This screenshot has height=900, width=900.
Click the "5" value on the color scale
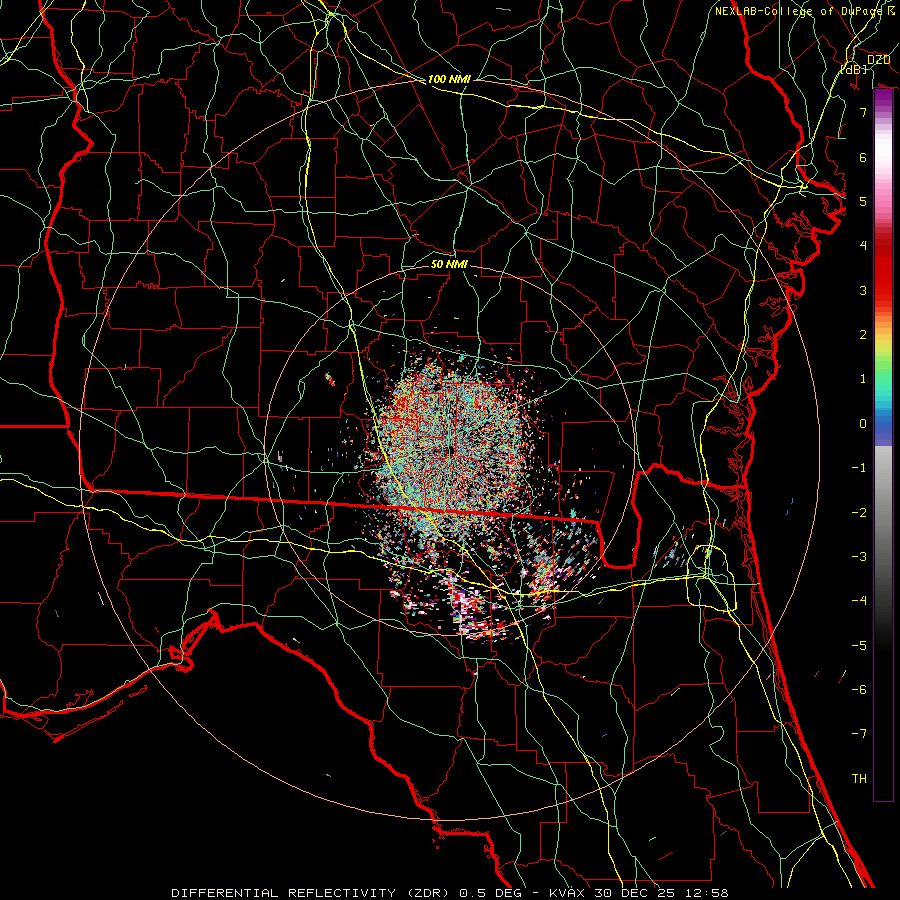[x=863, y=201]
